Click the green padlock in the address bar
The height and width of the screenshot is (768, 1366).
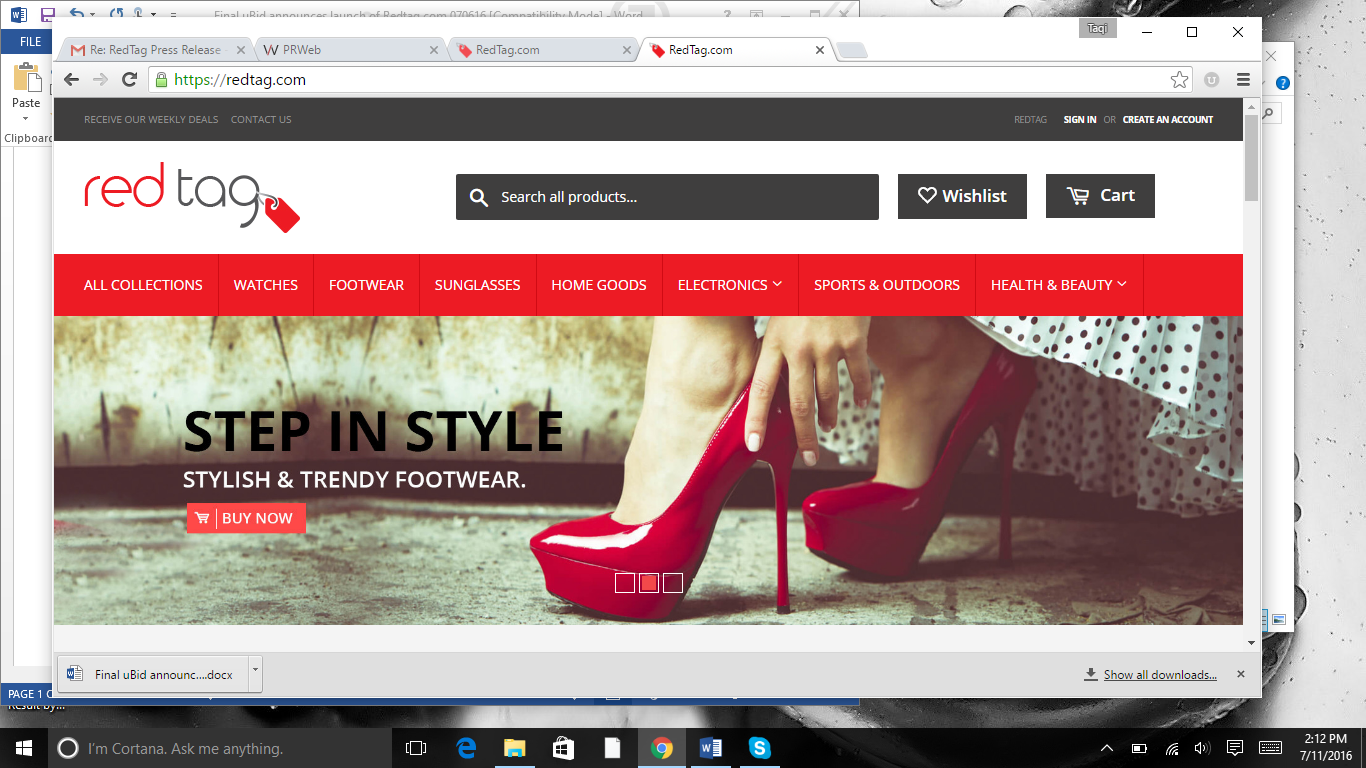pyautogui.click(x=161, y=80)
